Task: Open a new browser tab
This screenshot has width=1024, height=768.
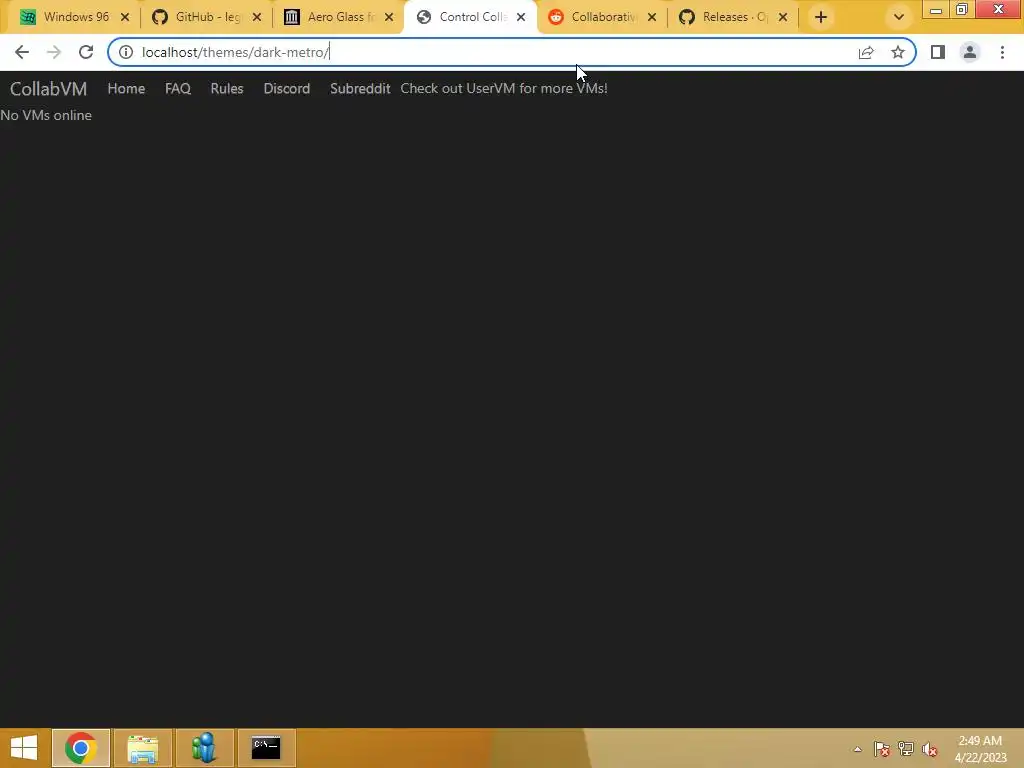Action: point(821,17)
